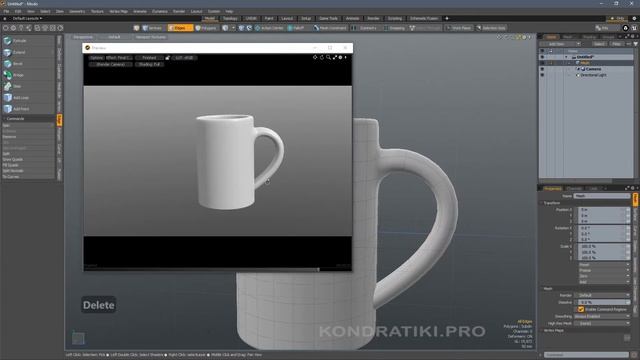Collapse the Untitled scene tree arrow

(x=567, y=57)
